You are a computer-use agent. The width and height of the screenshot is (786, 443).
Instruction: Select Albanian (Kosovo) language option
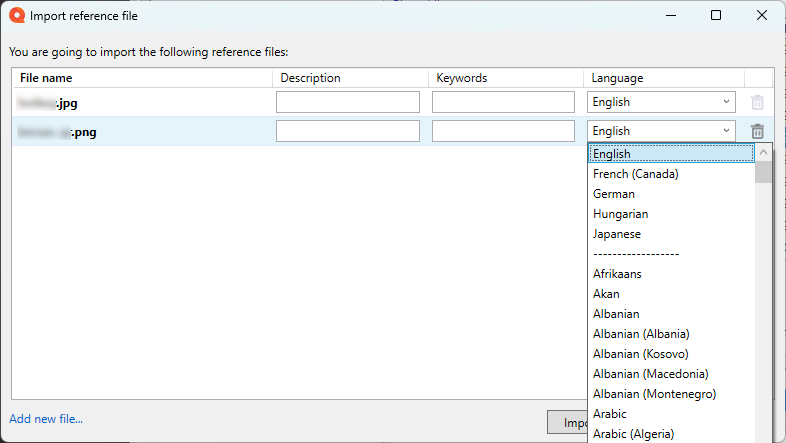coord(640,354)
